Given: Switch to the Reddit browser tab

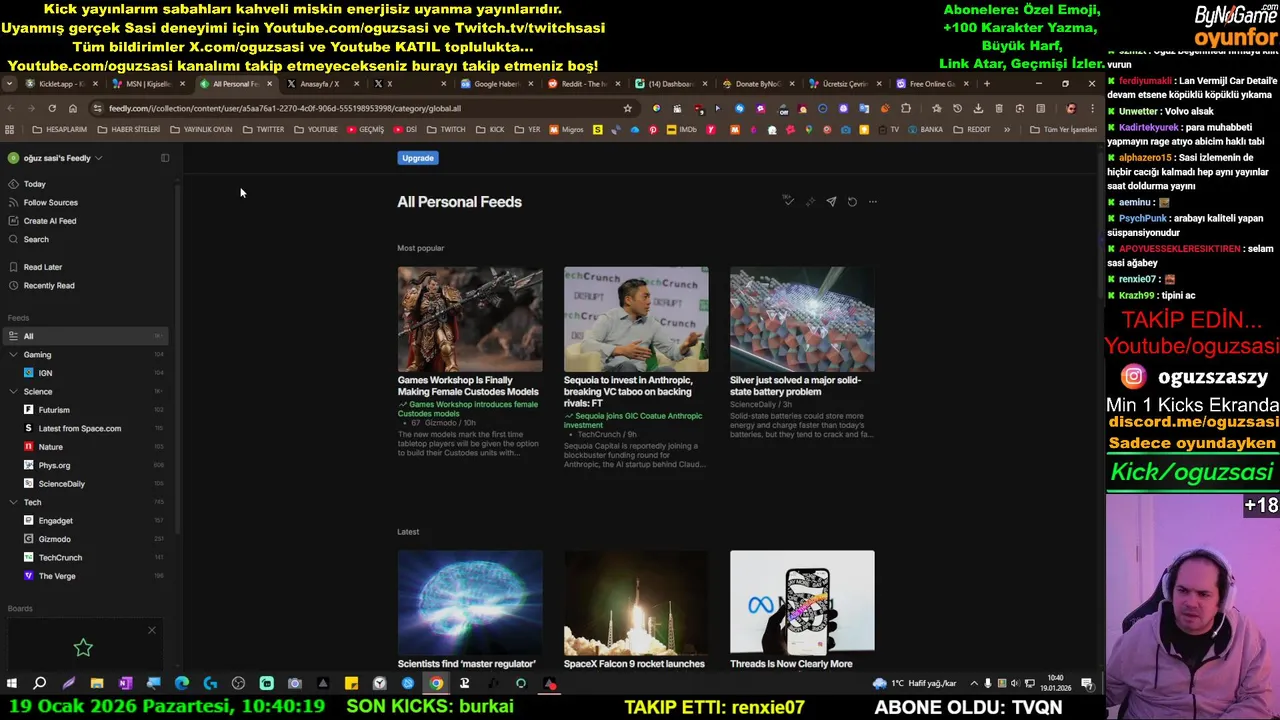Looking at the screenshot, I should tap(584, 84).
